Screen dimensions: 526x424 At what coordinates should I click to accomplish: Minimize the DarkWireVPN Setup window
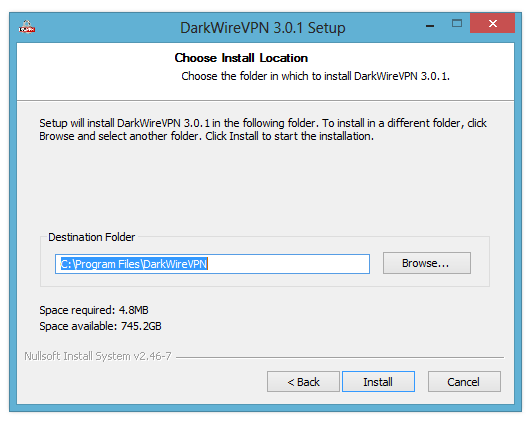(430, 25)
